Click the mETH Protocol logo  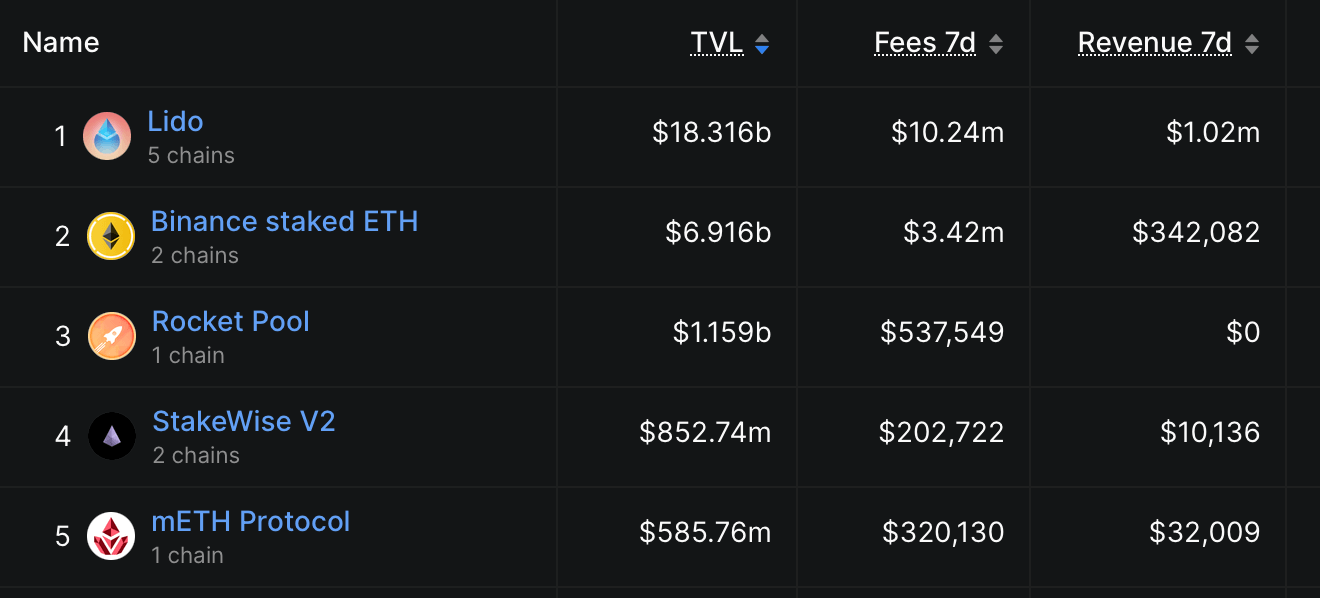(111, 535)
